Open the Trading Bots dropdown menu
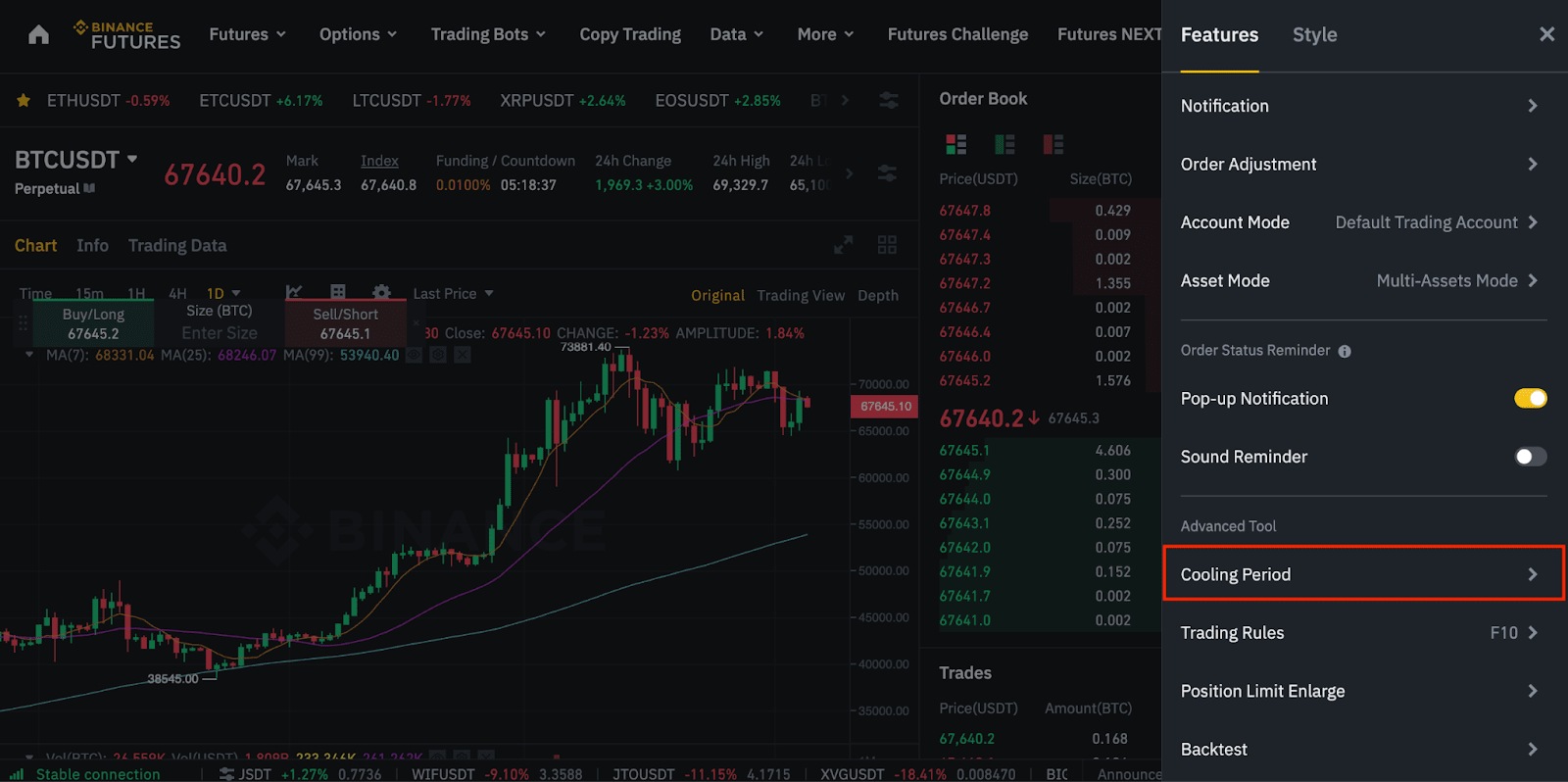 coord(488,34)
